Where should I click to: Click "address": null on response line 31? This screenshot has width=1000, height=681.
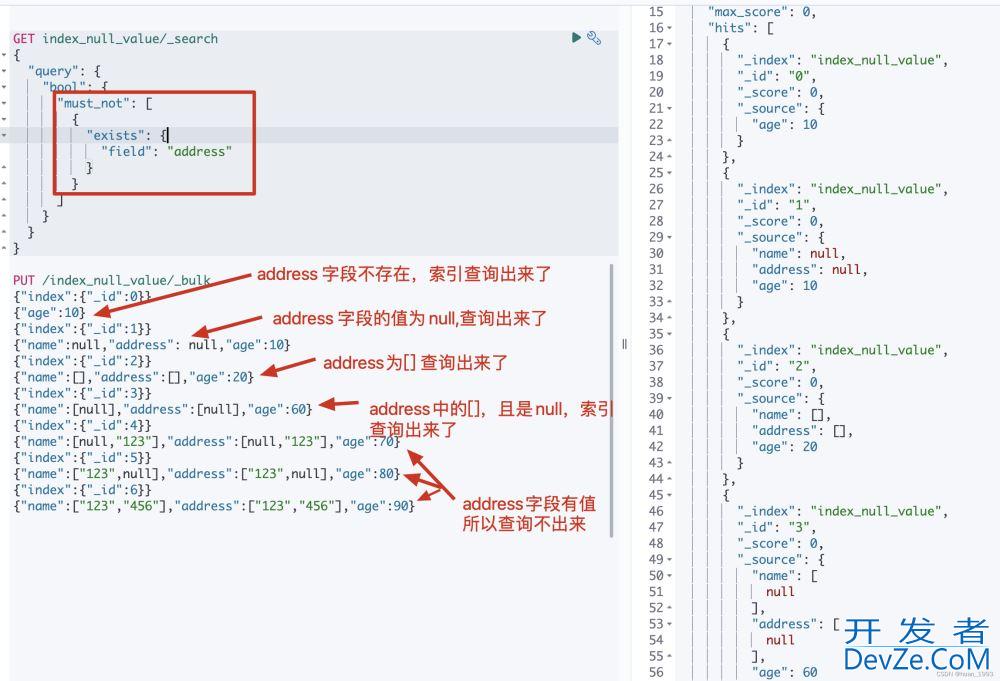click(809, 269)
